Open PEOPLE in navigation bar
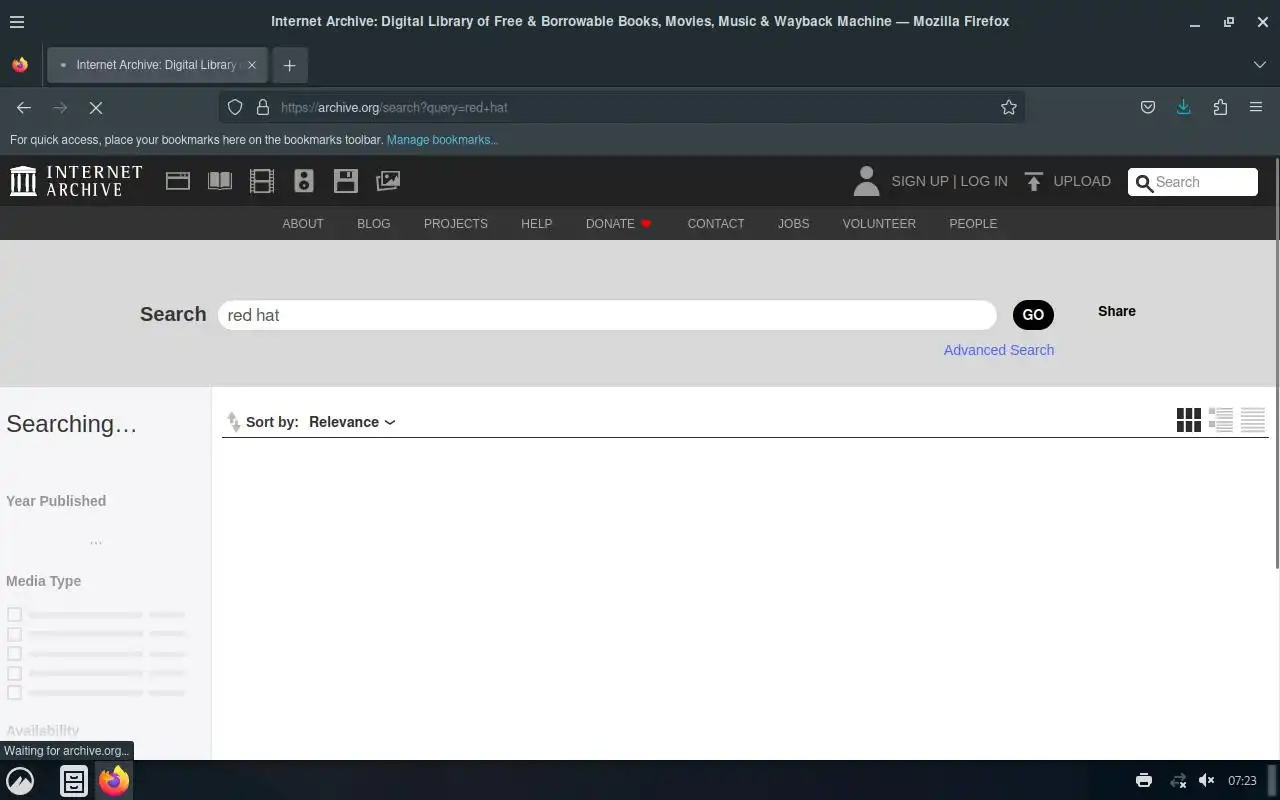 973,223
